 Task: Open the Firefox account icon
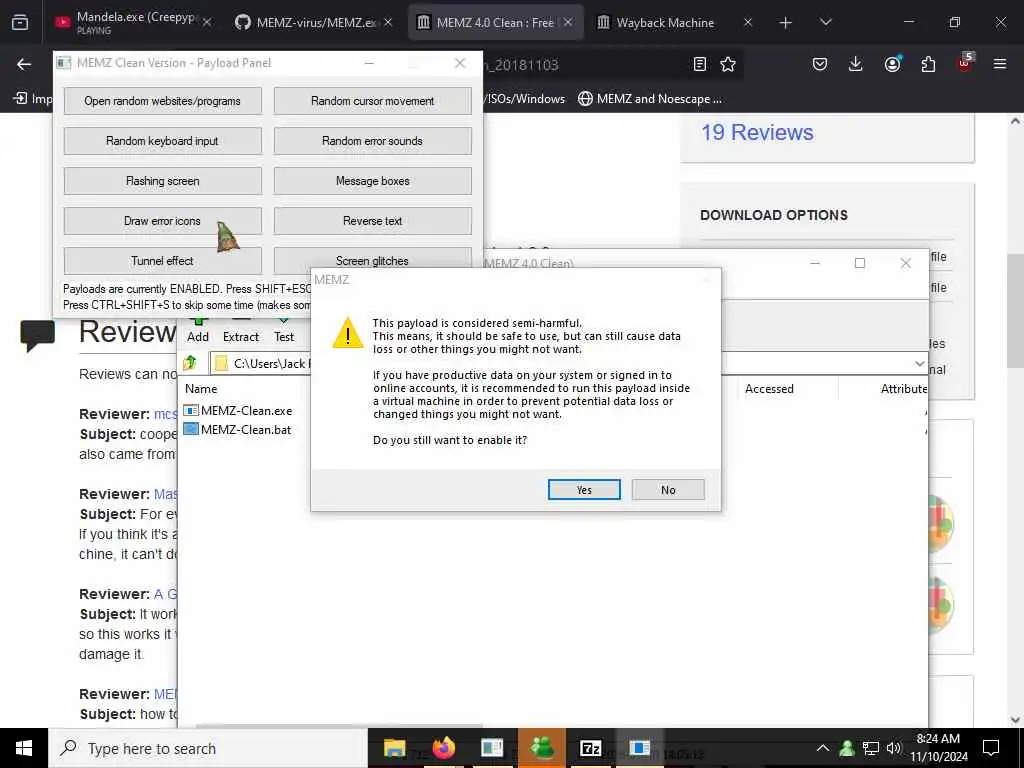coord(892,64)
